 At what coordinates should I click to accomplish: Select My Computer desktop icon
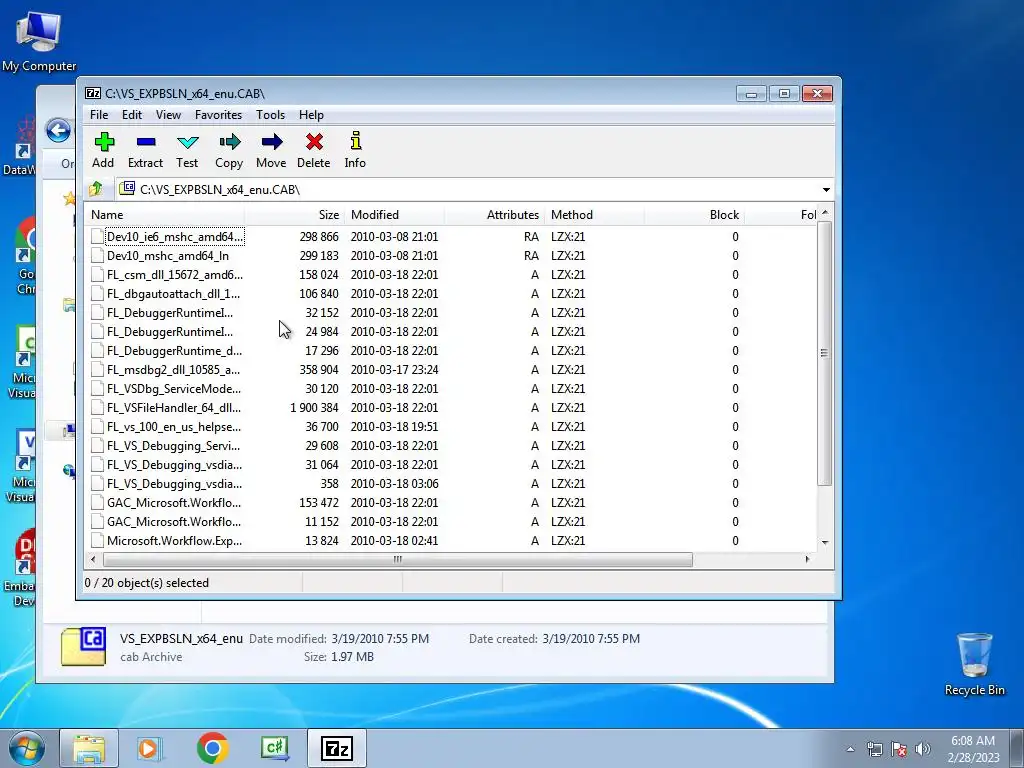[x=39, y=40]
